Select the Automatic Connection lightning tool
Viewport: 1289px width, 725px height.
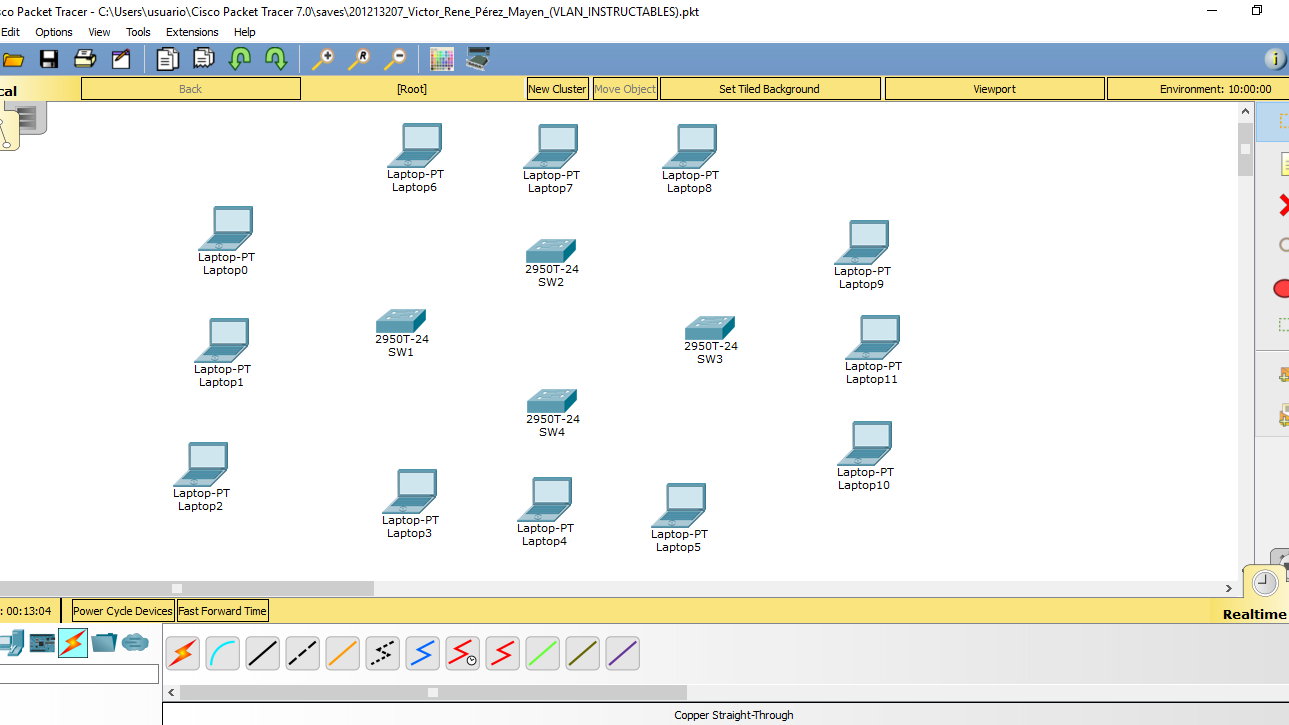182,653
